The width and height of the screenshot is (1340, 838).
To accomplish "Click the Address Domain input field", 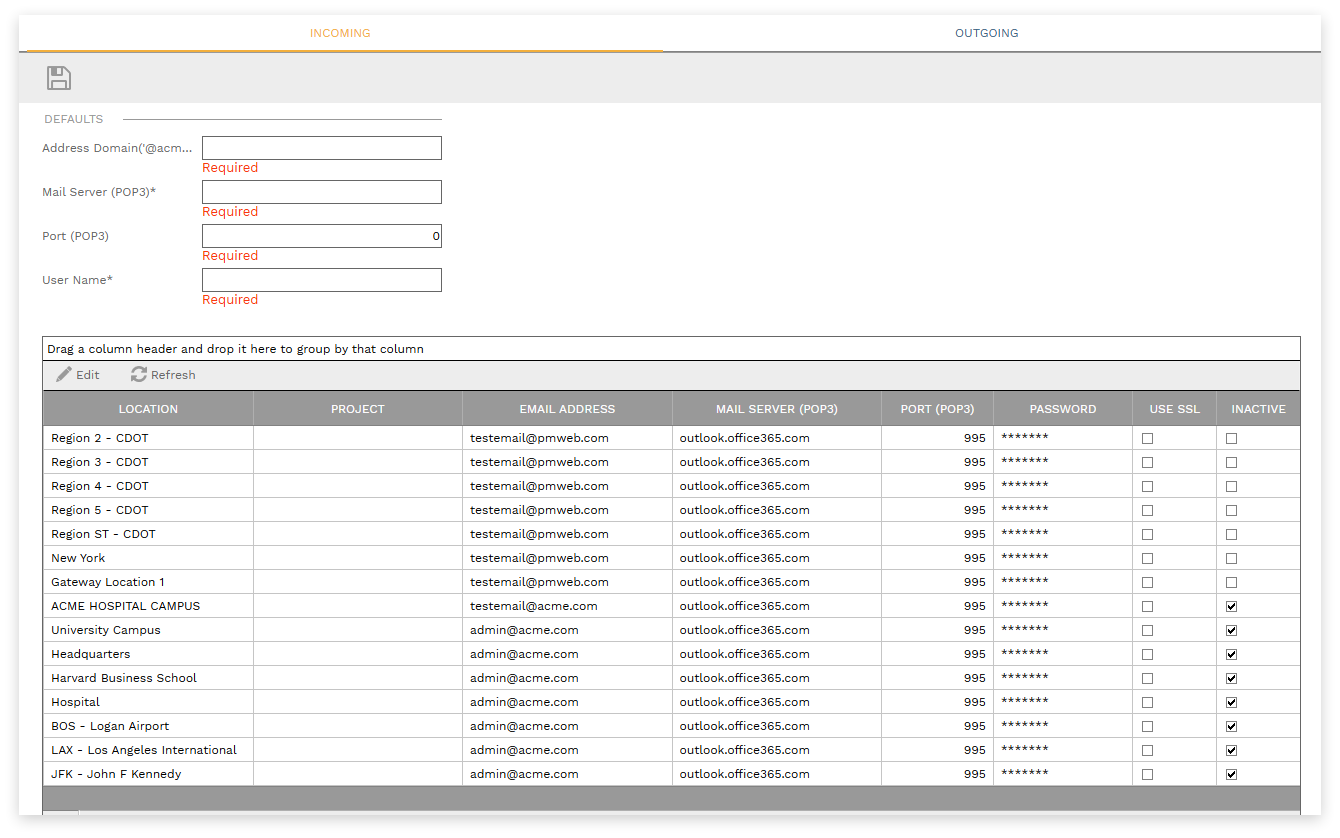I will point(321,148).
